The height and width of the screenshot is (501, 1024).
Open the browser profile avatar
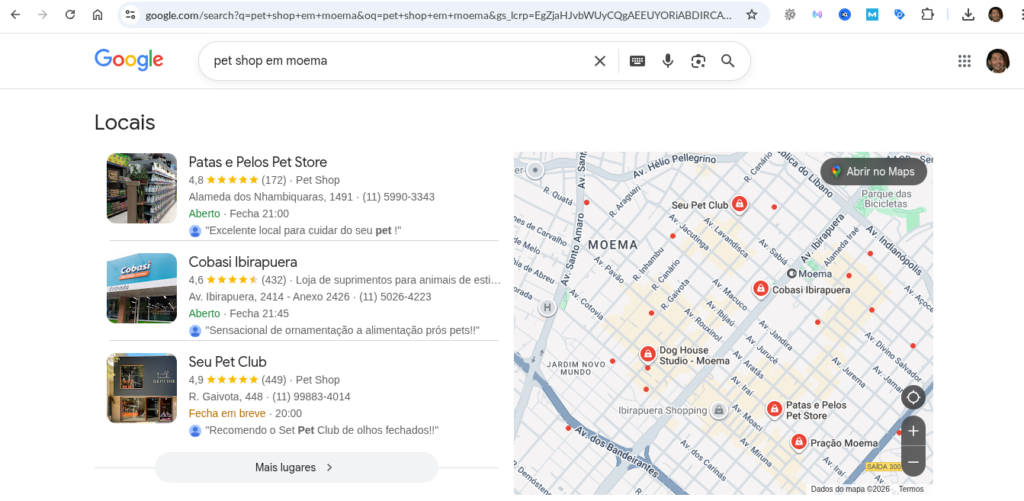click(x=995, y=14)
